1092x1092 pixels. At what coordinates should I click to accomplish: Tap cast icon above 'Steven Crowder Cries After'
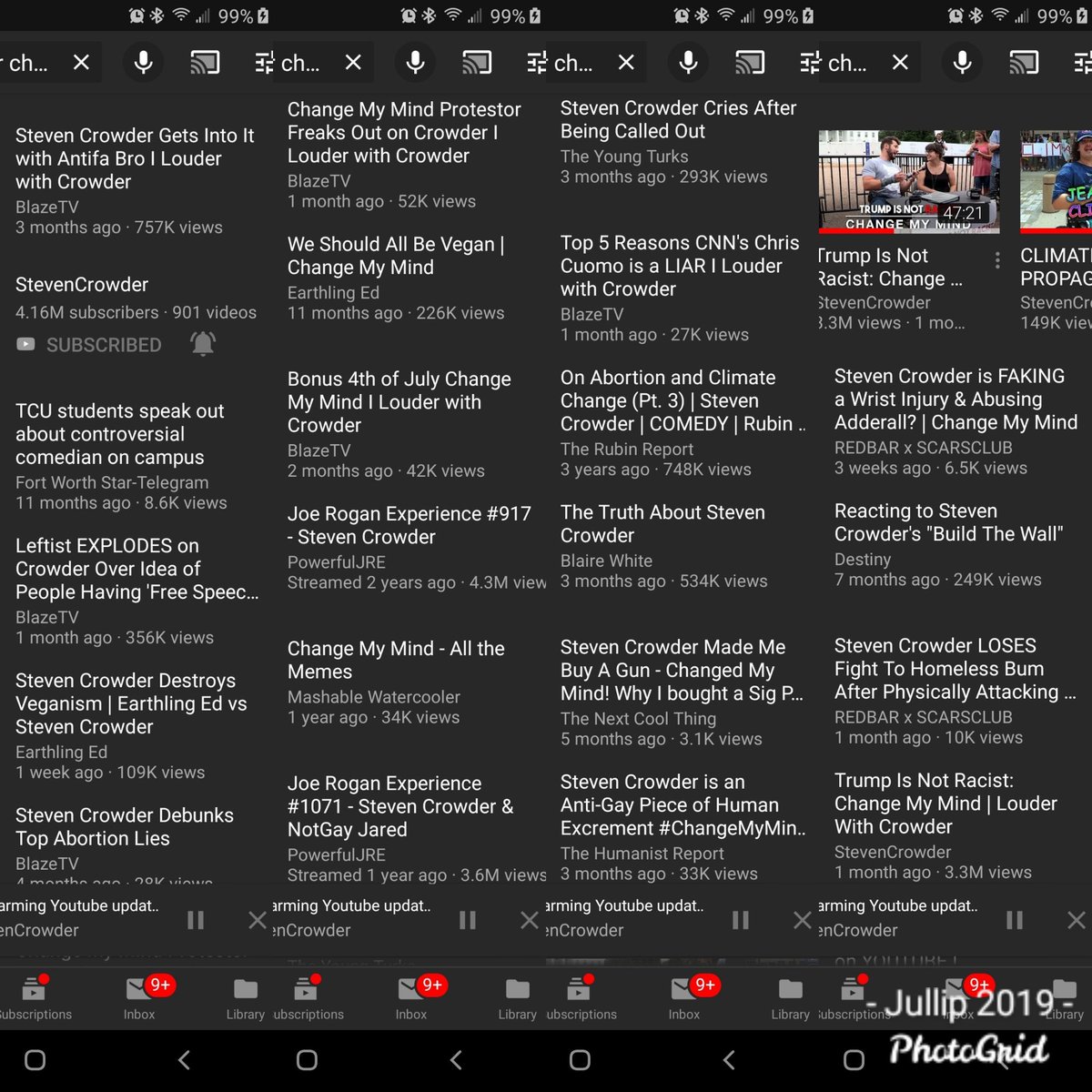click(750, 62)
